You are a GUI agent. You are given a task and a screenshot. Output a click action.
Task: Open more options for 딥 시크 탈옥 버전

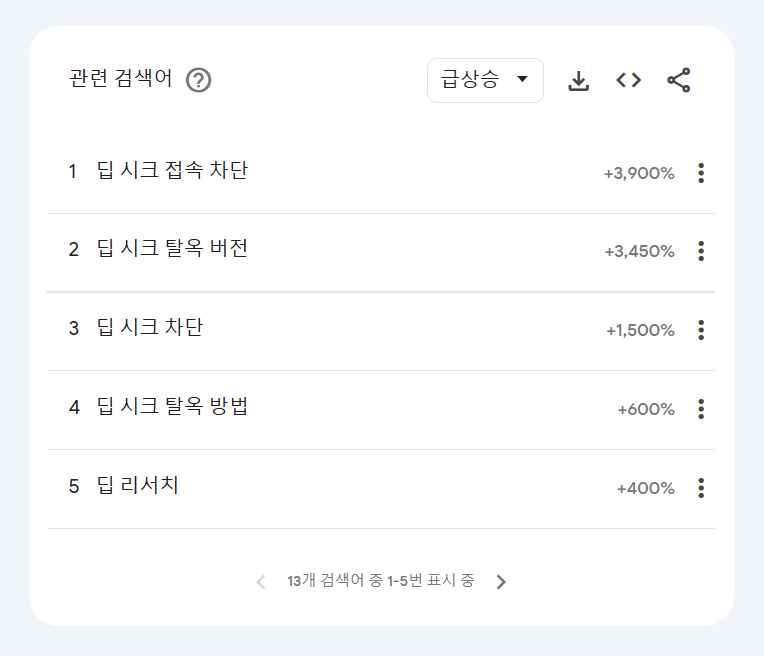click(x=701, y=251)
